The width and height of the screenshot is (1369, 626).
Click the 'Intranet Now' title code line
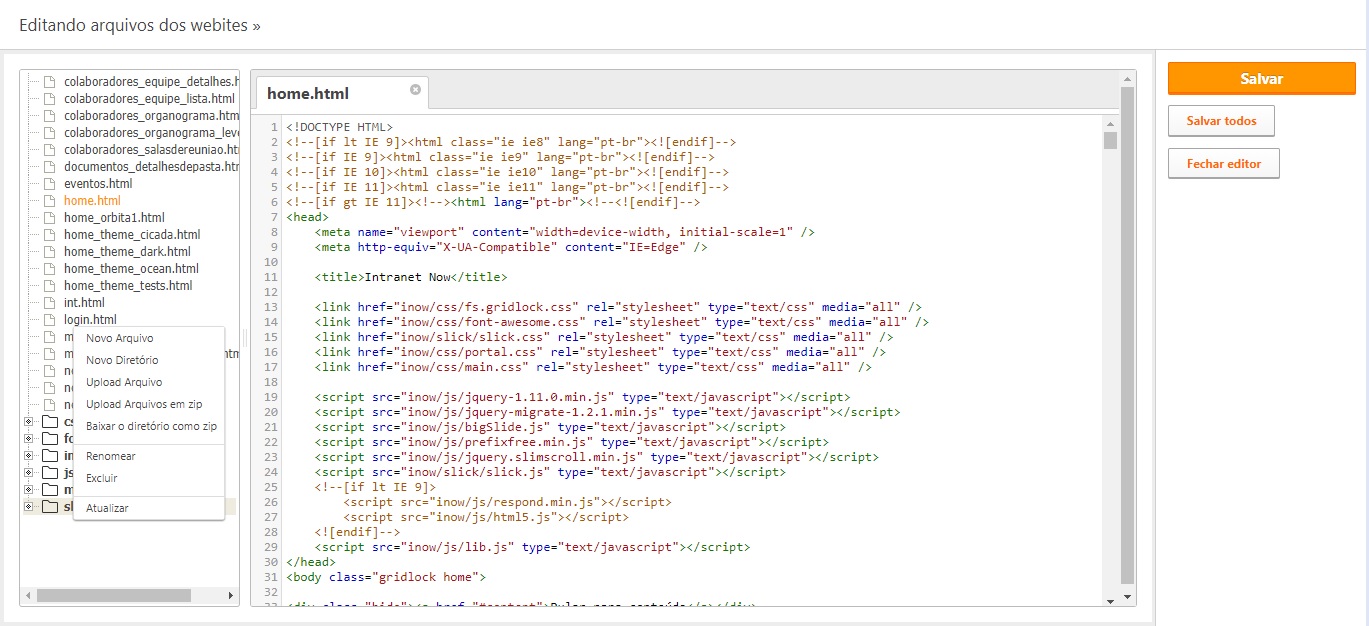coord(410,277)
